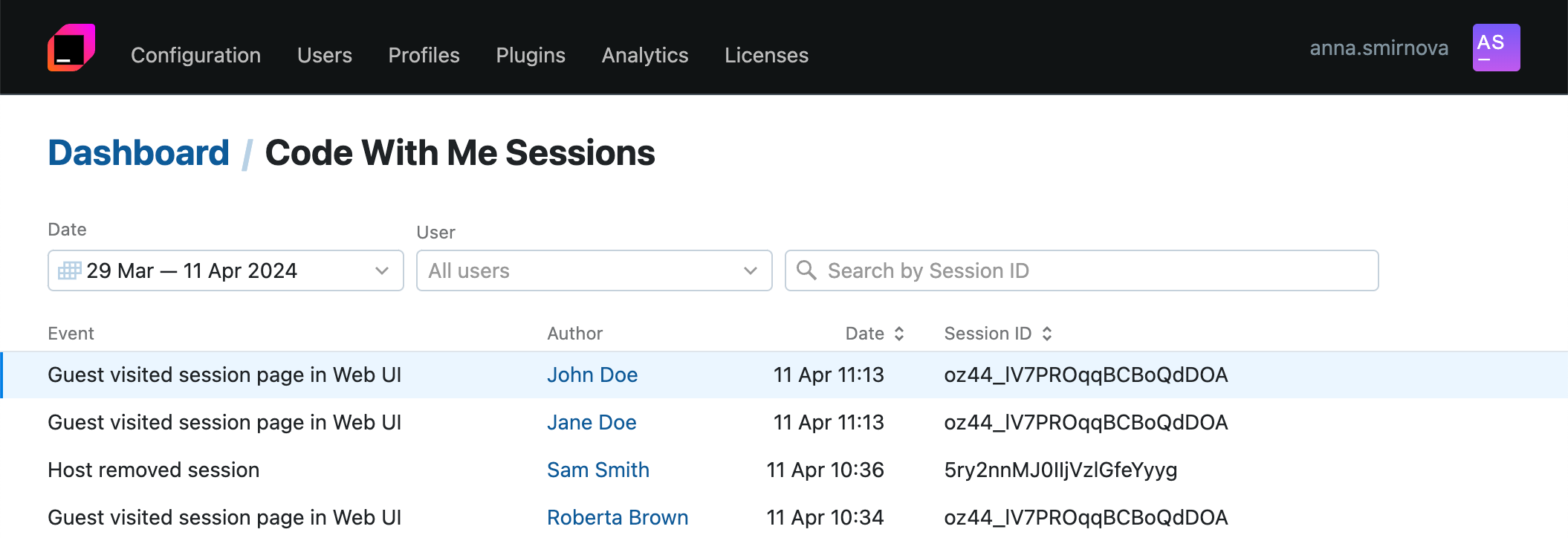Open John Doe's author profile
The width and height of the screenshot is (1568, 538).
click(x=592, y=375)
